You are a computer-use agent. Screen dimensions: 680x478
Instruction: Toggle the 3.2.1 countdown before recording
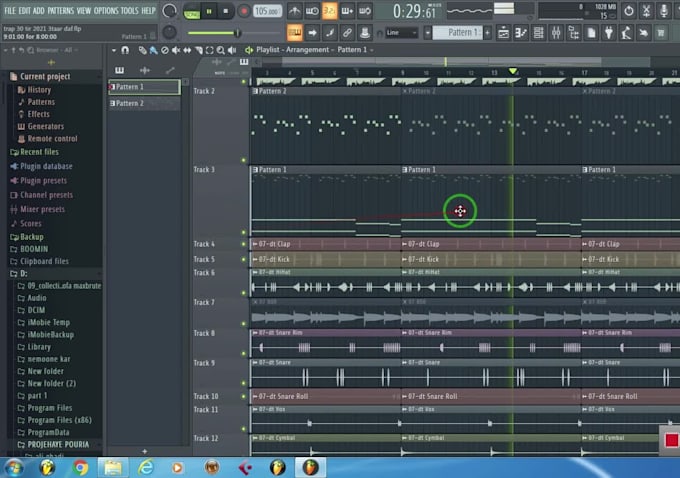click(x=330, y=11)
